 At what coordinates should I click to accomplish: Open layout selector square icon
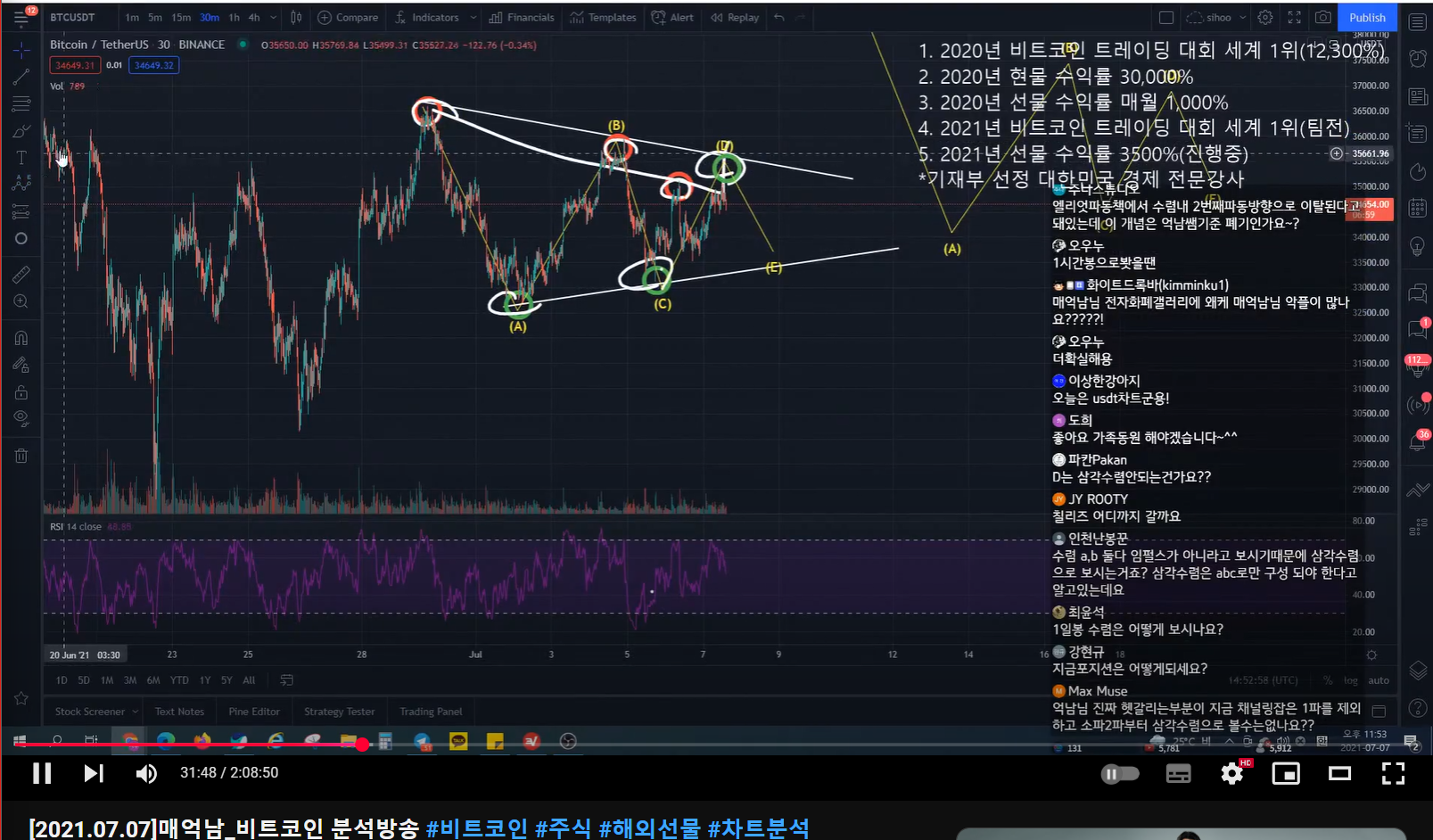(1165, 17)
